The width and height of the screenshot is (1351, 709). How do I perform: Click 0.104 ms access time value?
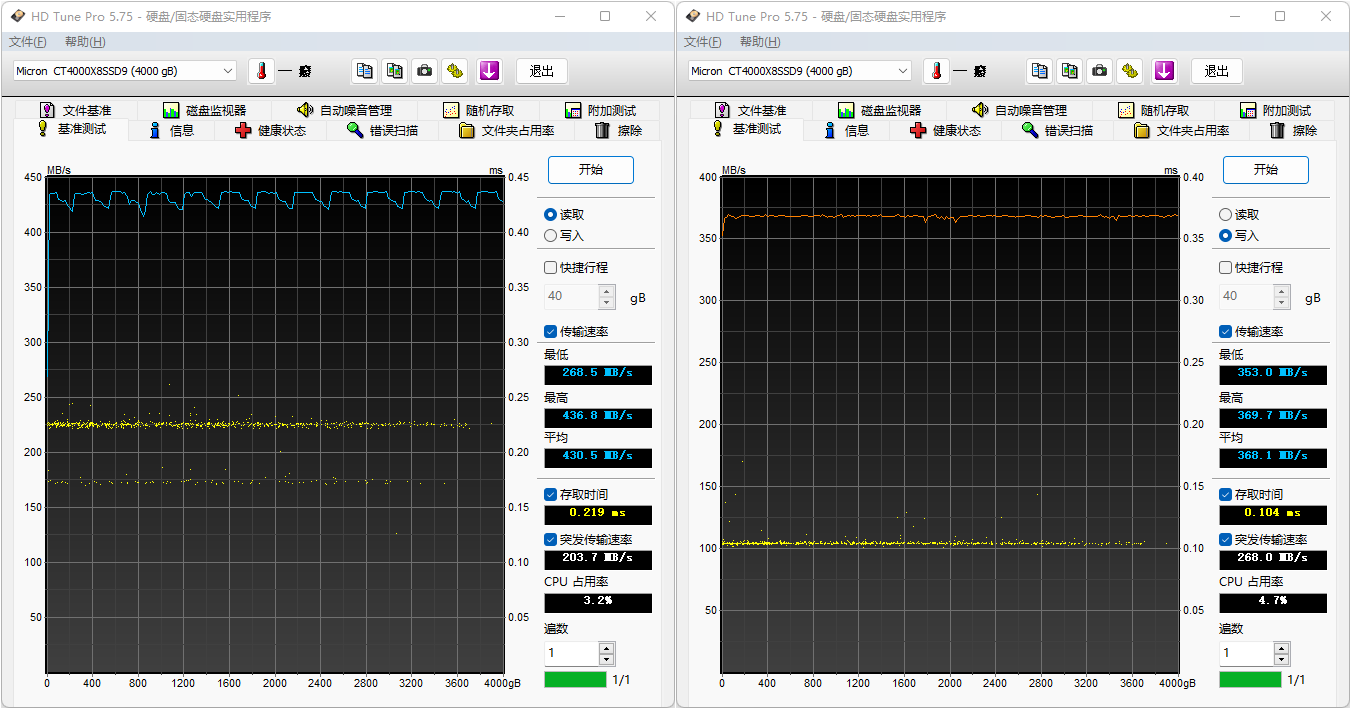coord(1273,514)
